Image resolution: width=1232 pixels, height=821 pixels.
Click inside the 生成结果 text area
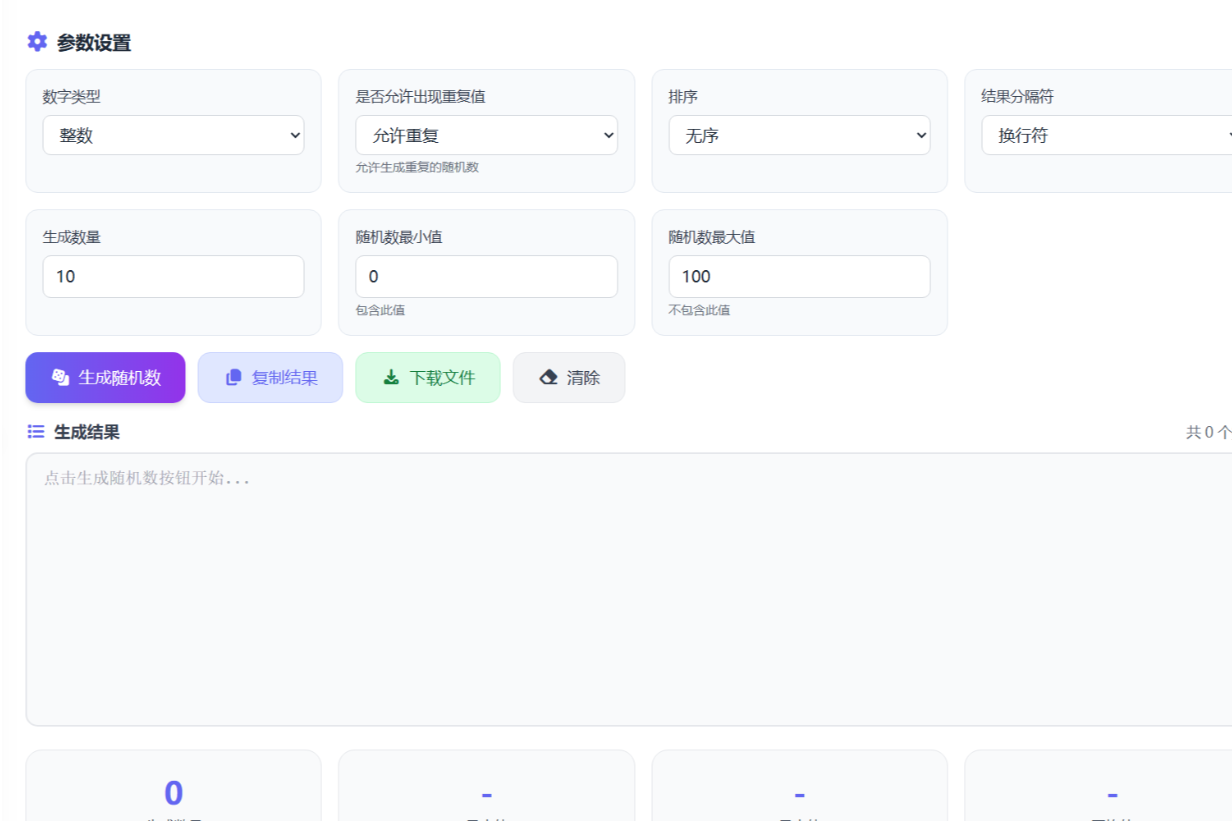tap(628, 589)
